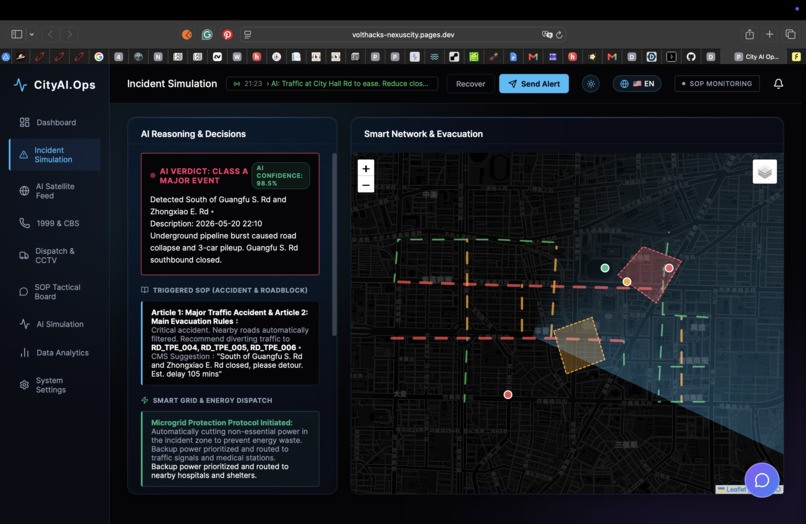Open a new tab with the plus icon
The height and width of the screenshot is (524, 806).
(x=770, y=34)
